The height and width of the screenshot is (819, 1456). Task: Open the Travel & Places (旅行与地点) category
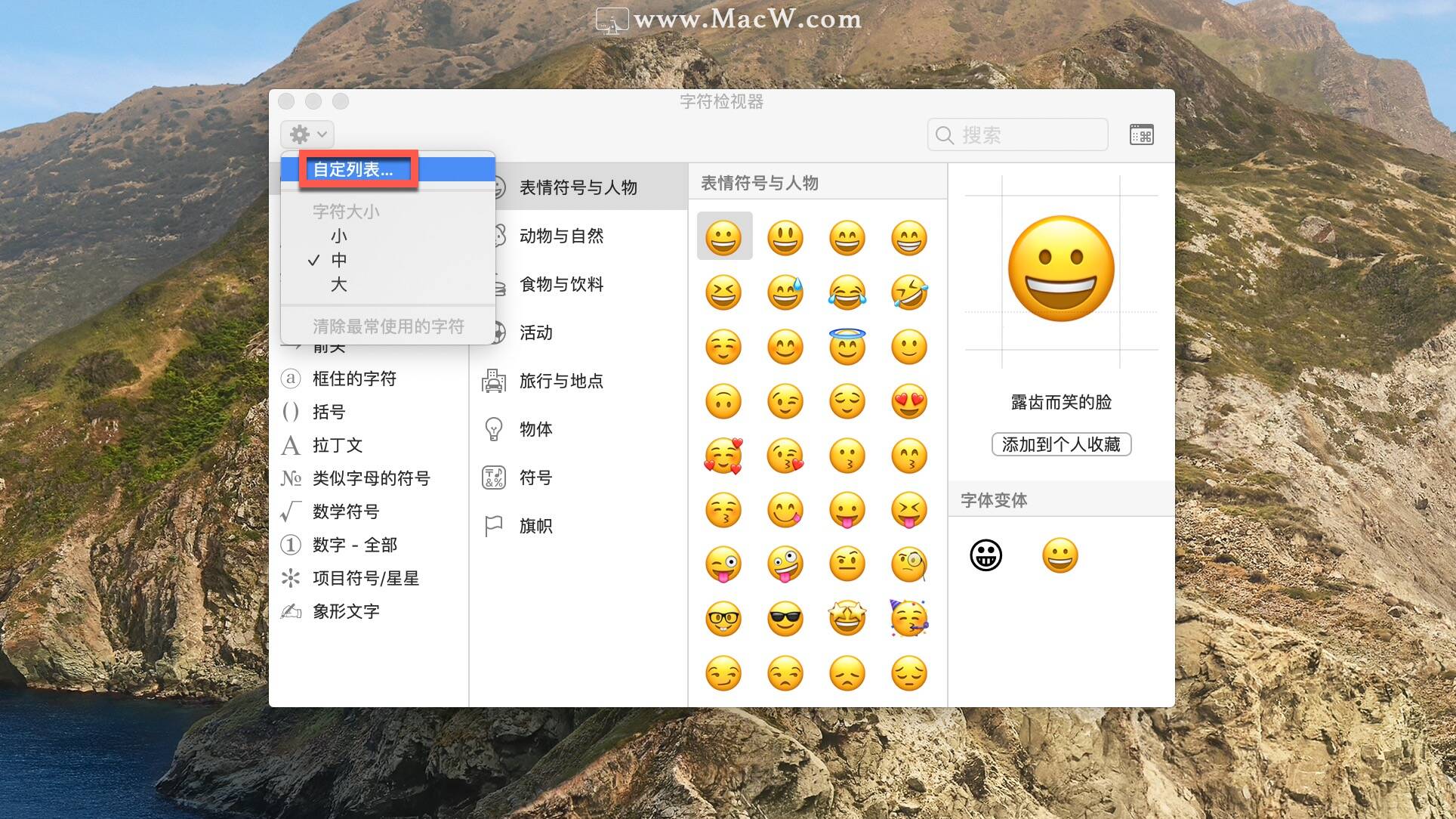pos(560,381)
